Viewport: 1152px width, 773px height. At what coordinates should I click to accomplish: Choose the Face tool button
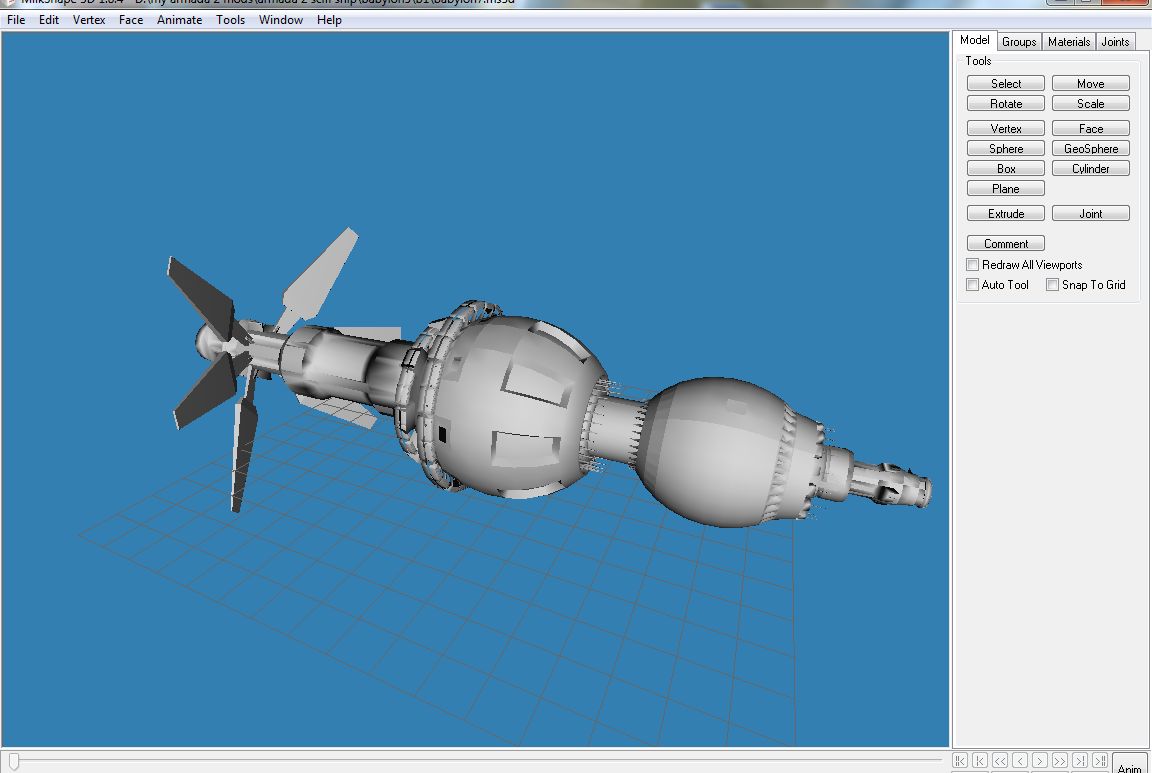tap(1091, 129)
